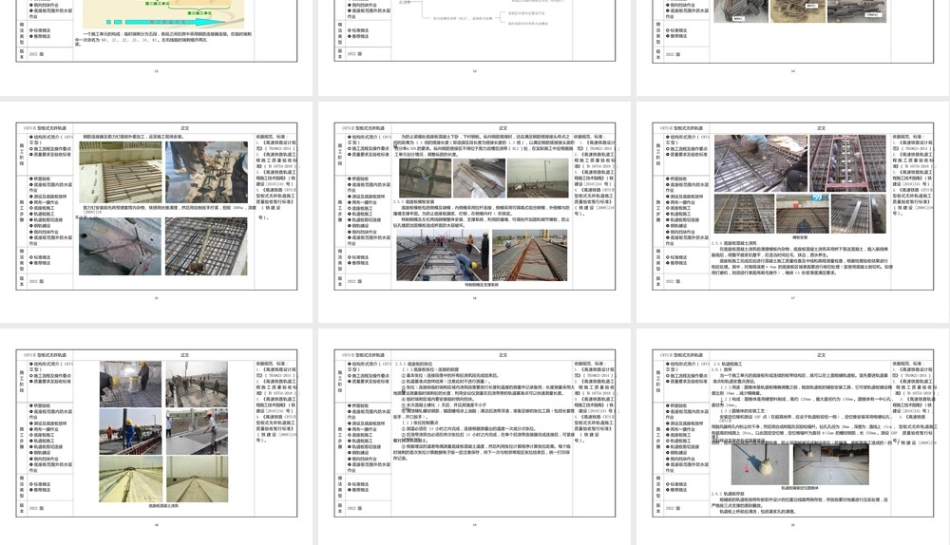Click the heading 2.5.4 底座板混凝土浇筑
Screen dimensions: 950x545
(734, 243)
